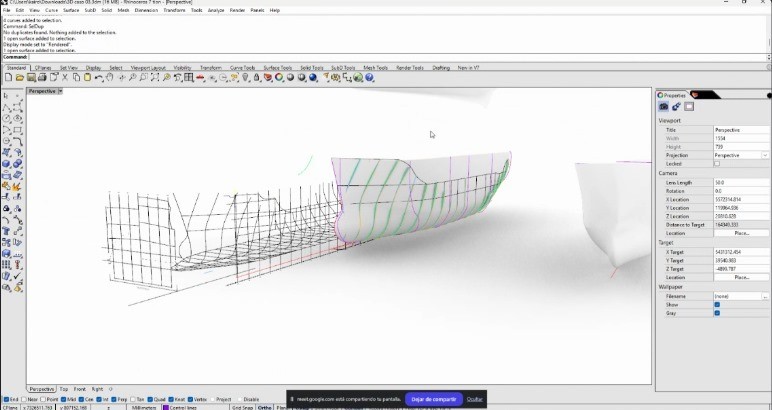Click Dejar de compartir button
Image resolution: width=772 pixels, height=410 pixels.
pyautogui.click(x=434, y=399)
